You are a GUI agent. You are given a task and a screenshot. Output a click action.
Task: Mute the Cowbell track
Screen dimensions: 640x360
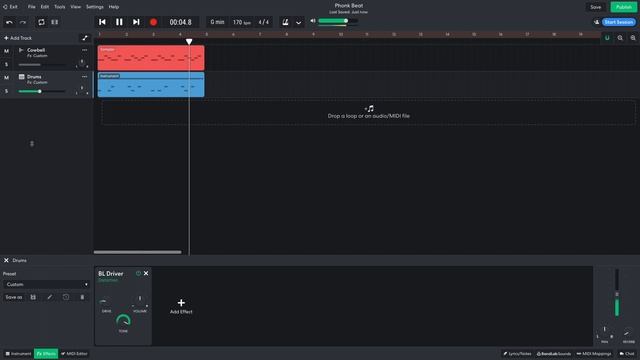click(6, 51)
